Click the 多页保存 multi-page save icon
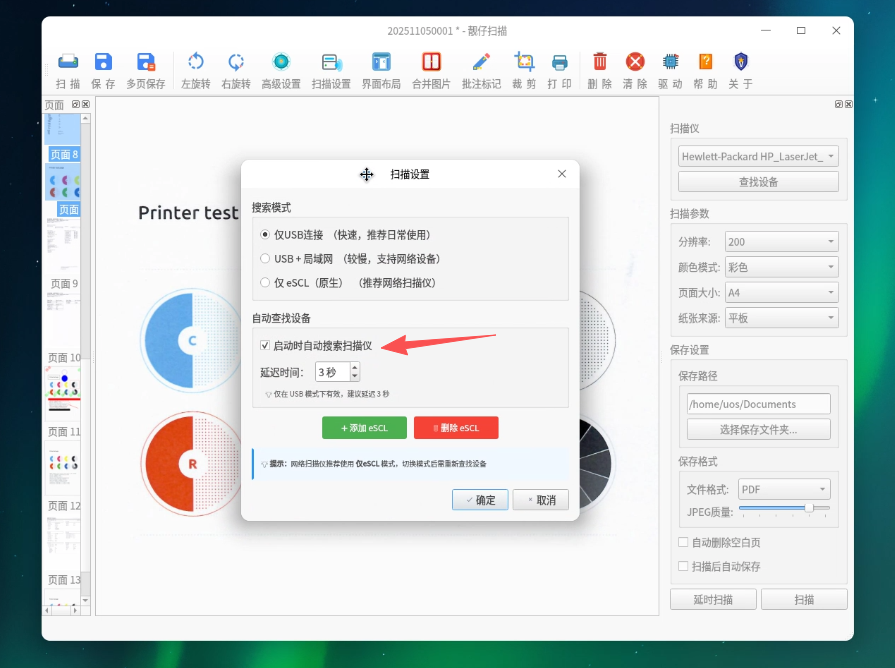The width and height of the screenshot is (895, 668). click(146, 62)
